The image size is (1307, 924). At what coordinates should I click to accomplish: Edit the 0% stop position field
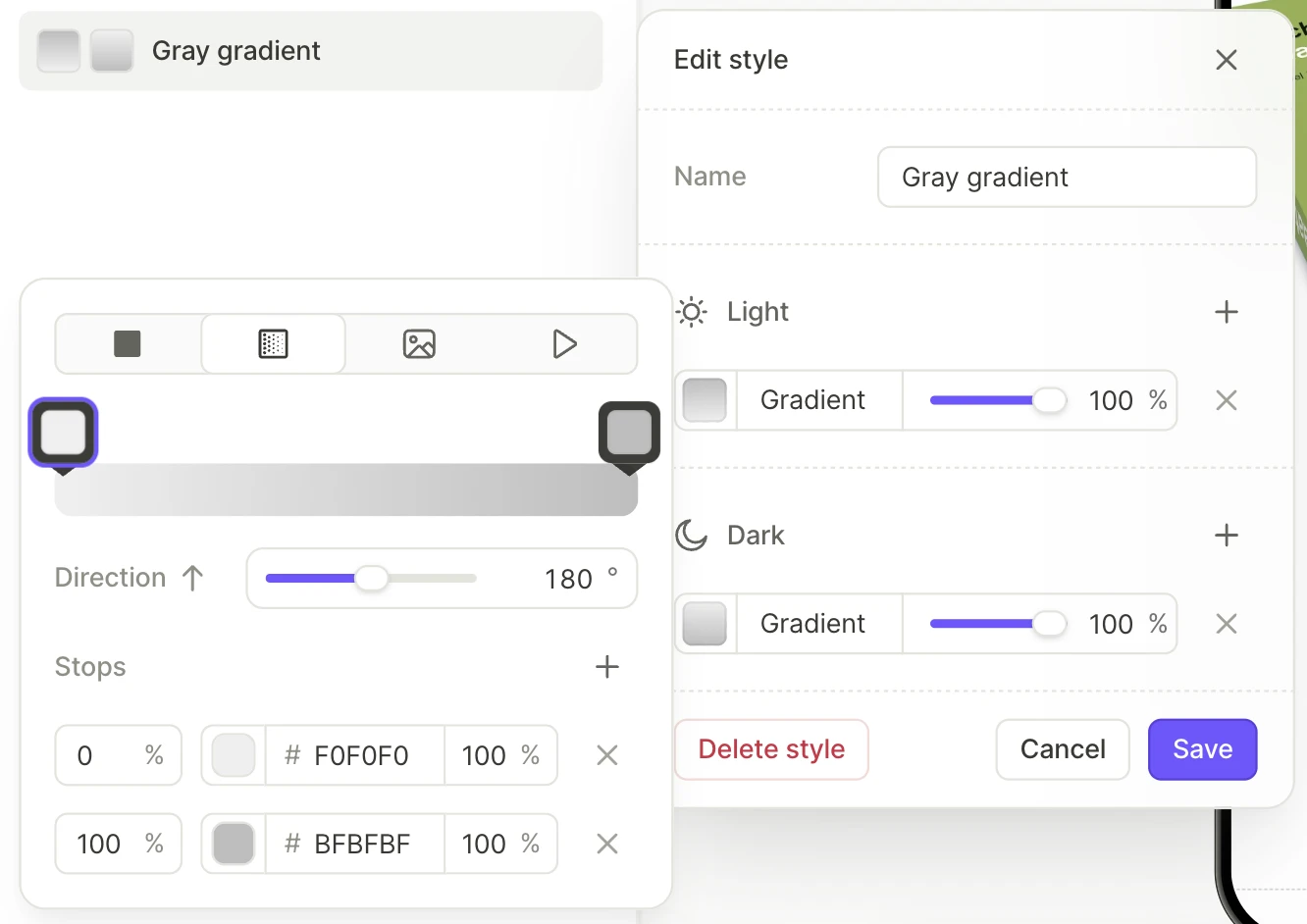pos(119,755)
